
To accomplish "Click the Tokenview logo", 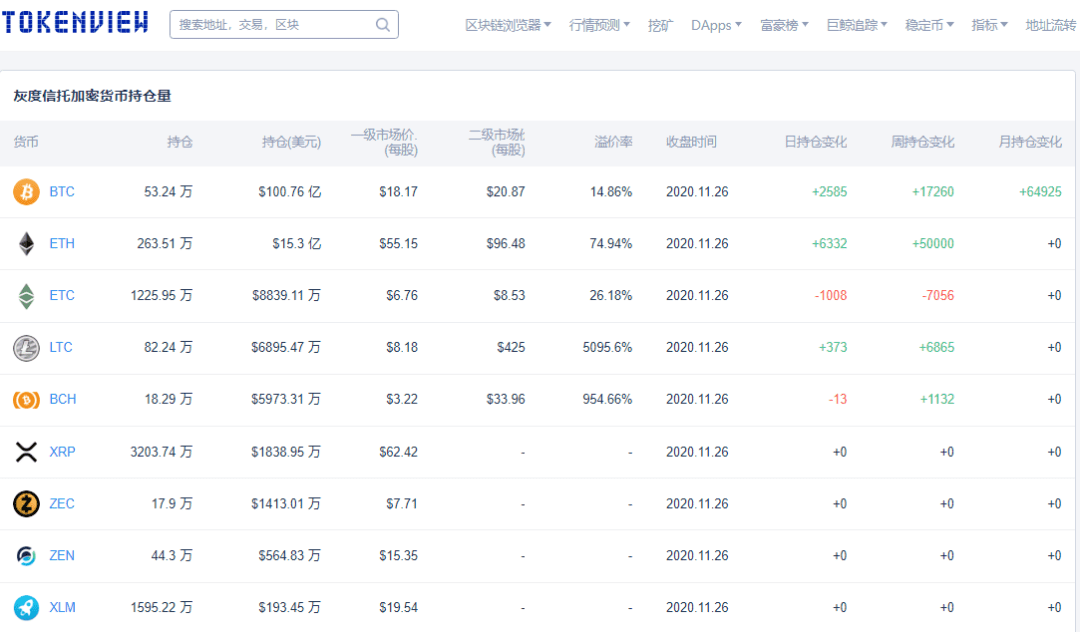I will coord(75,23).
